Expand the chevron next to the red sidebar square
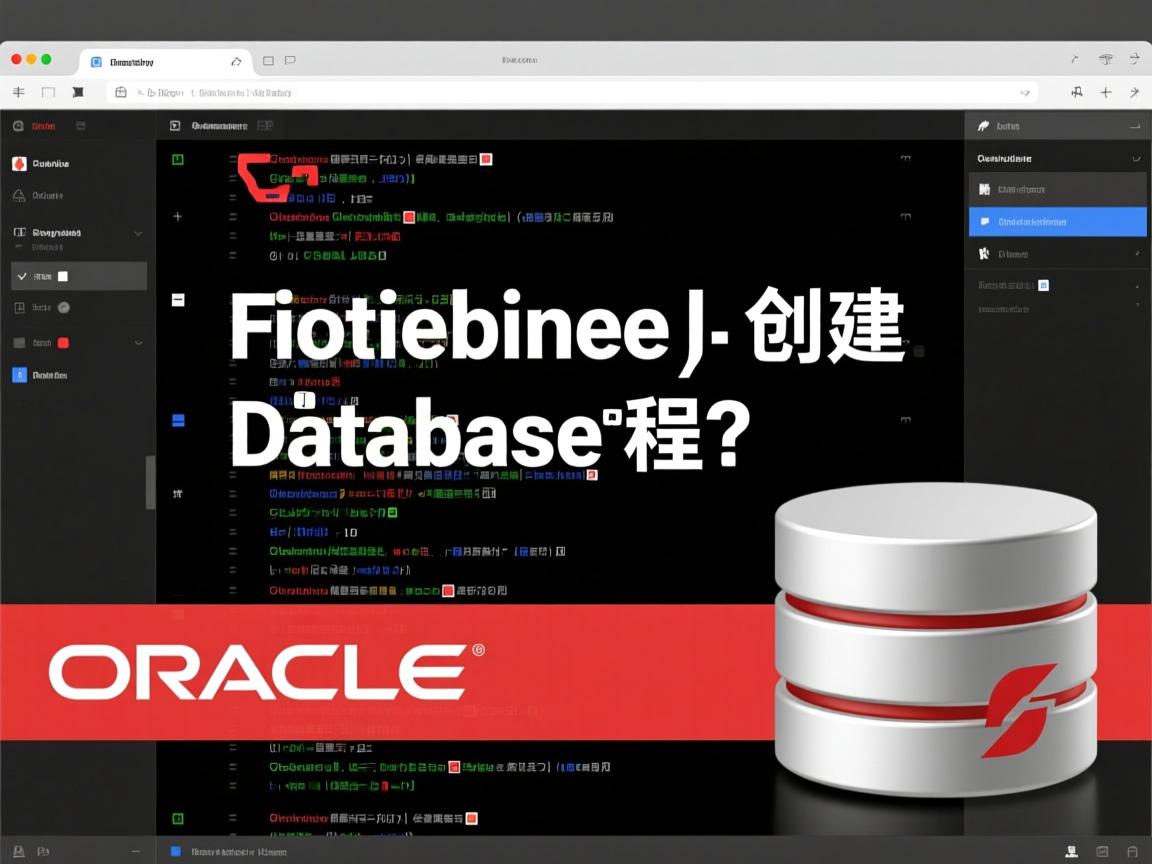The height and width of the screenshot is (864, 1152). pyautogui.click(x=138, y=342)
